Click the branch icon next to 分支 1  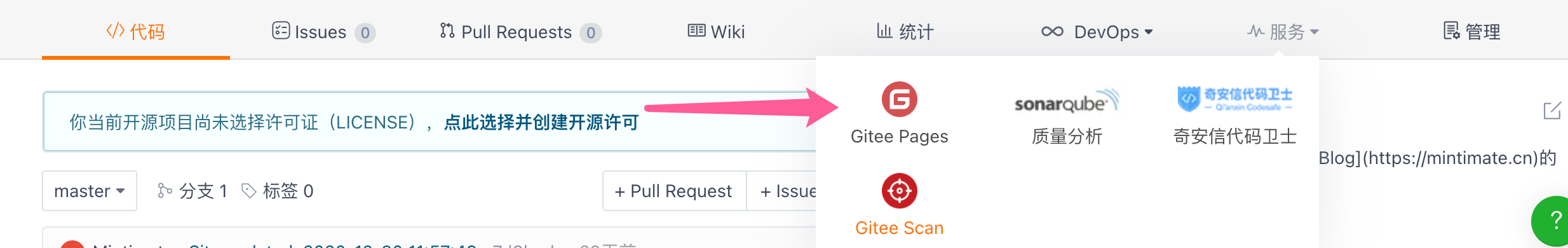coord(165,191)
